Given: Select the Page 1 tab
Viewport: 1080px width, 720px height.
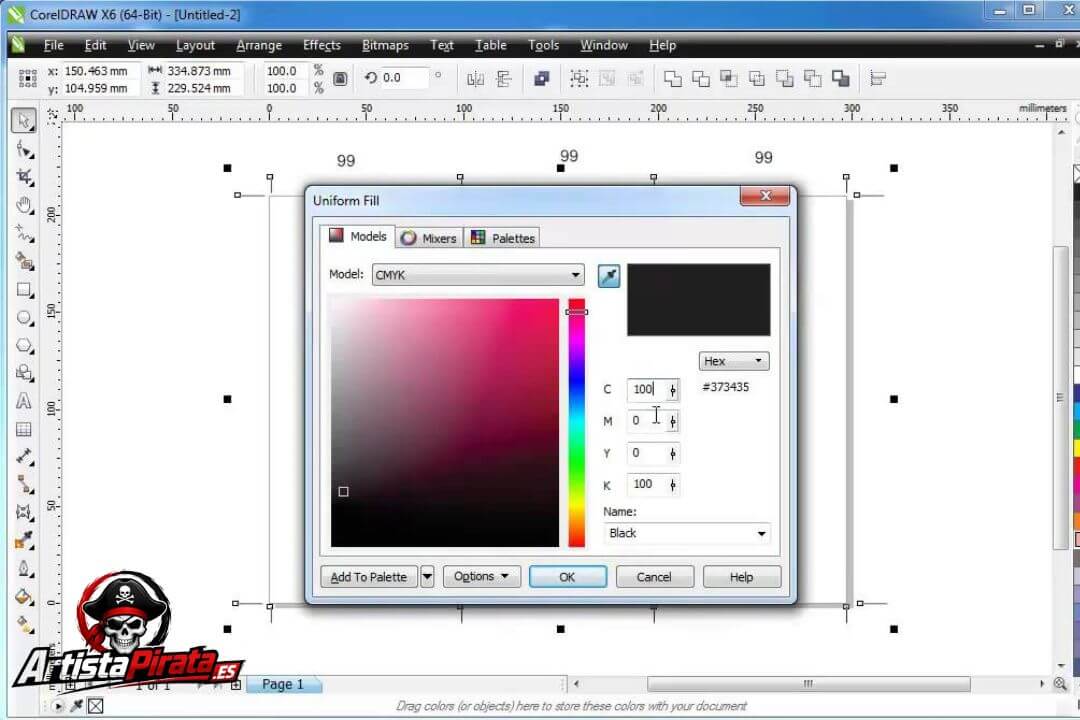Looking at the screenshot, I should (x=283, y=684).
